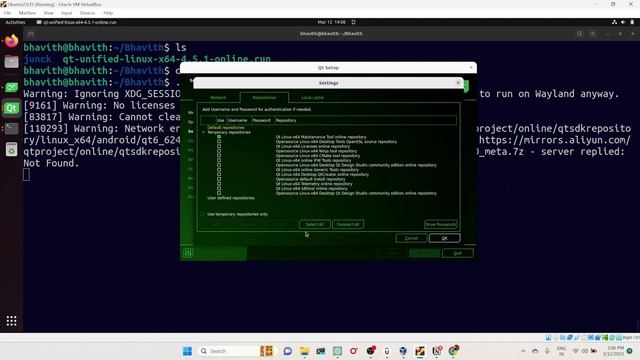Switch to the Network tab
The height and width of the screenshot is (360, 640).
click(x=218, y=98)
